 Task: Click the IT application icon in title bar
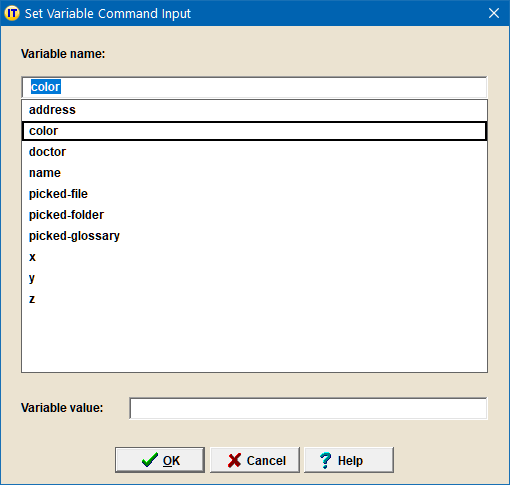(x=12, y=13)
